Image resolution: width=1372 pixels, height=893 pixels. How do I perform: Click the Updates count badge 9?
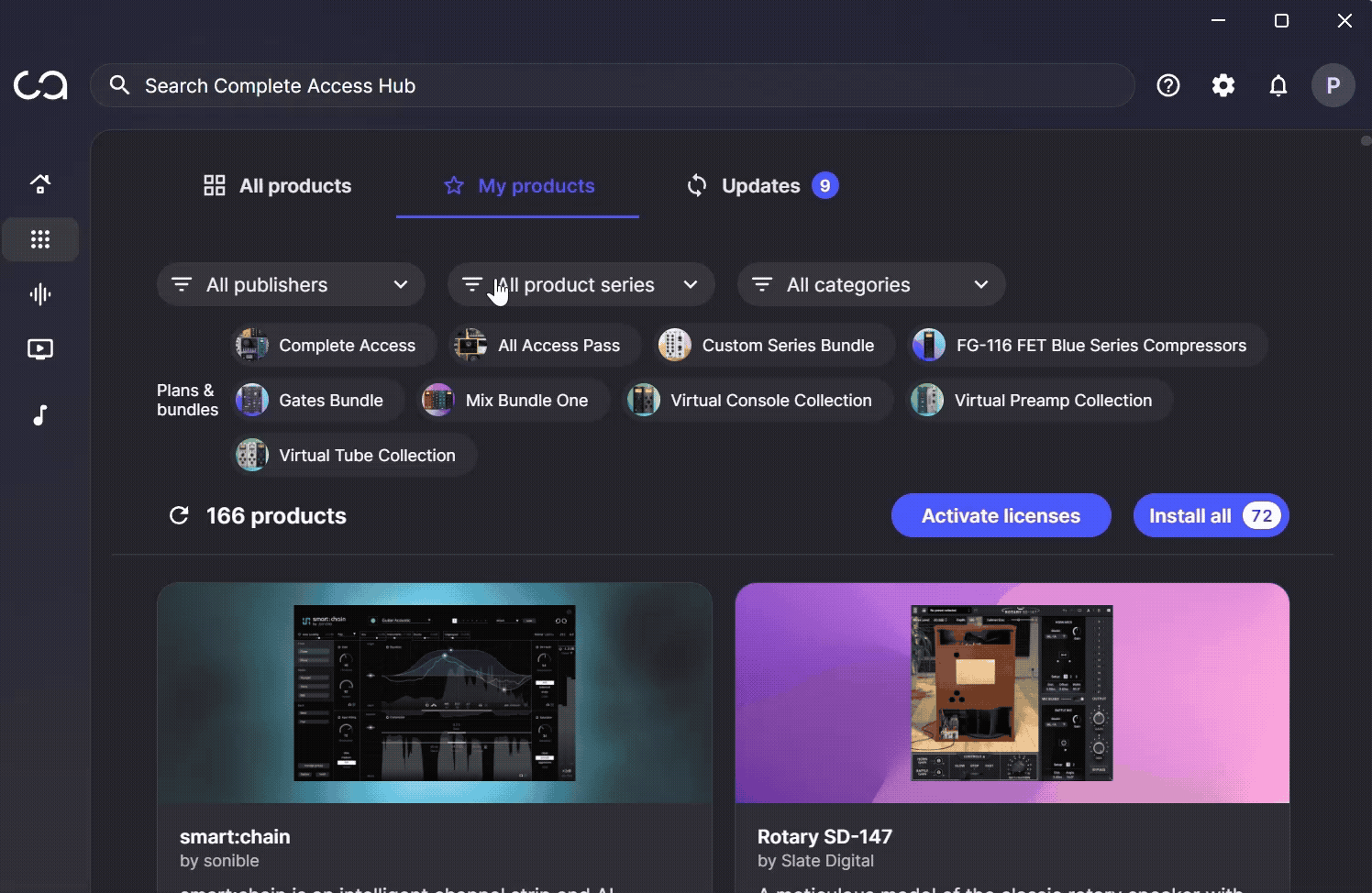825,185
